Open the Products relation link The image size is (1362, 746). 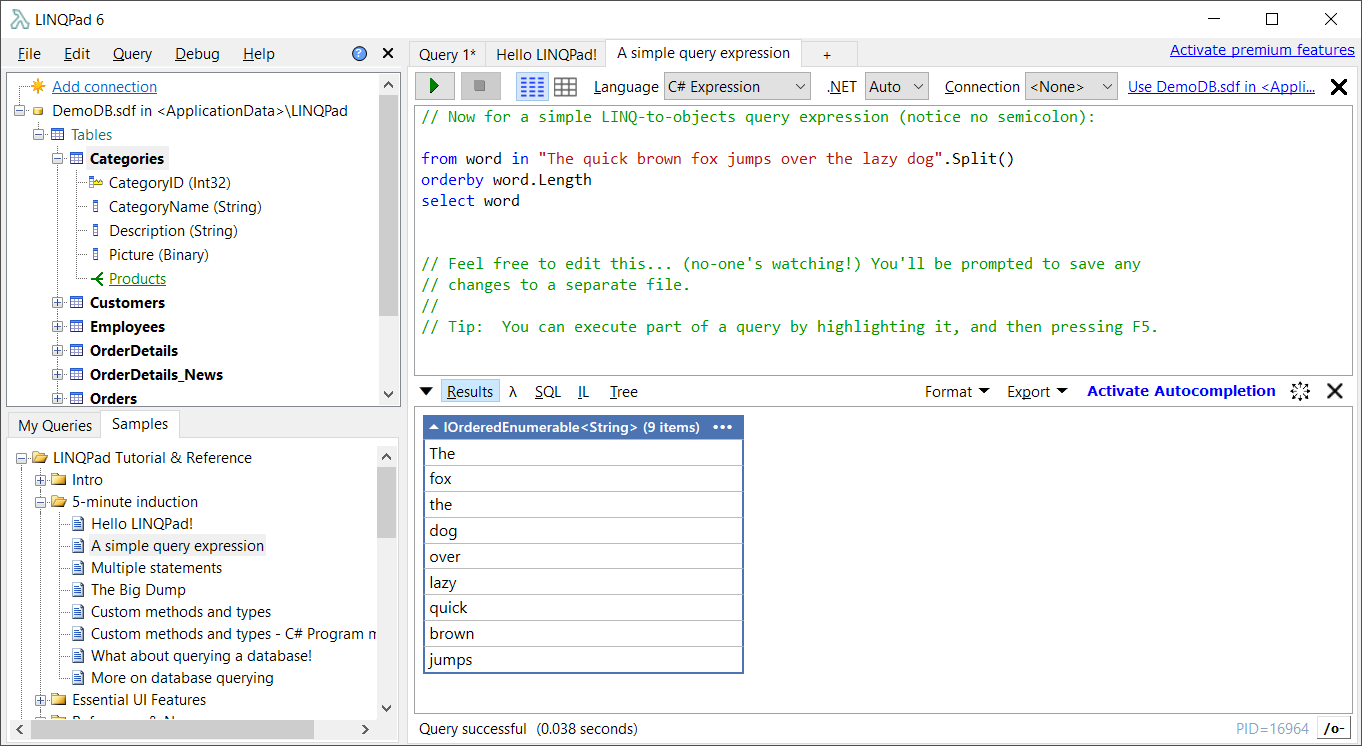137,279
